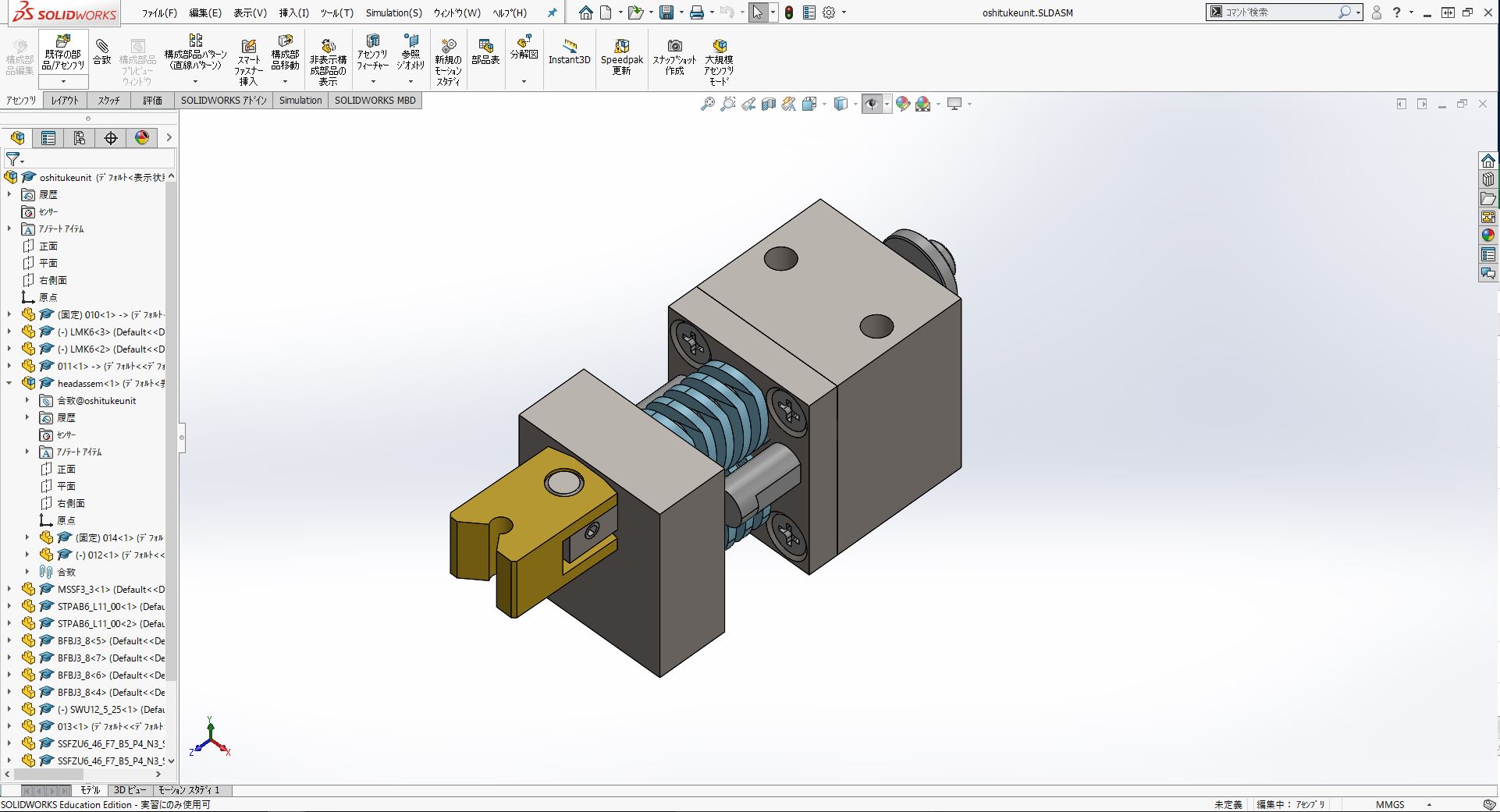
Task: Enable Large Assembly Mode
Action: click(719, 61)
